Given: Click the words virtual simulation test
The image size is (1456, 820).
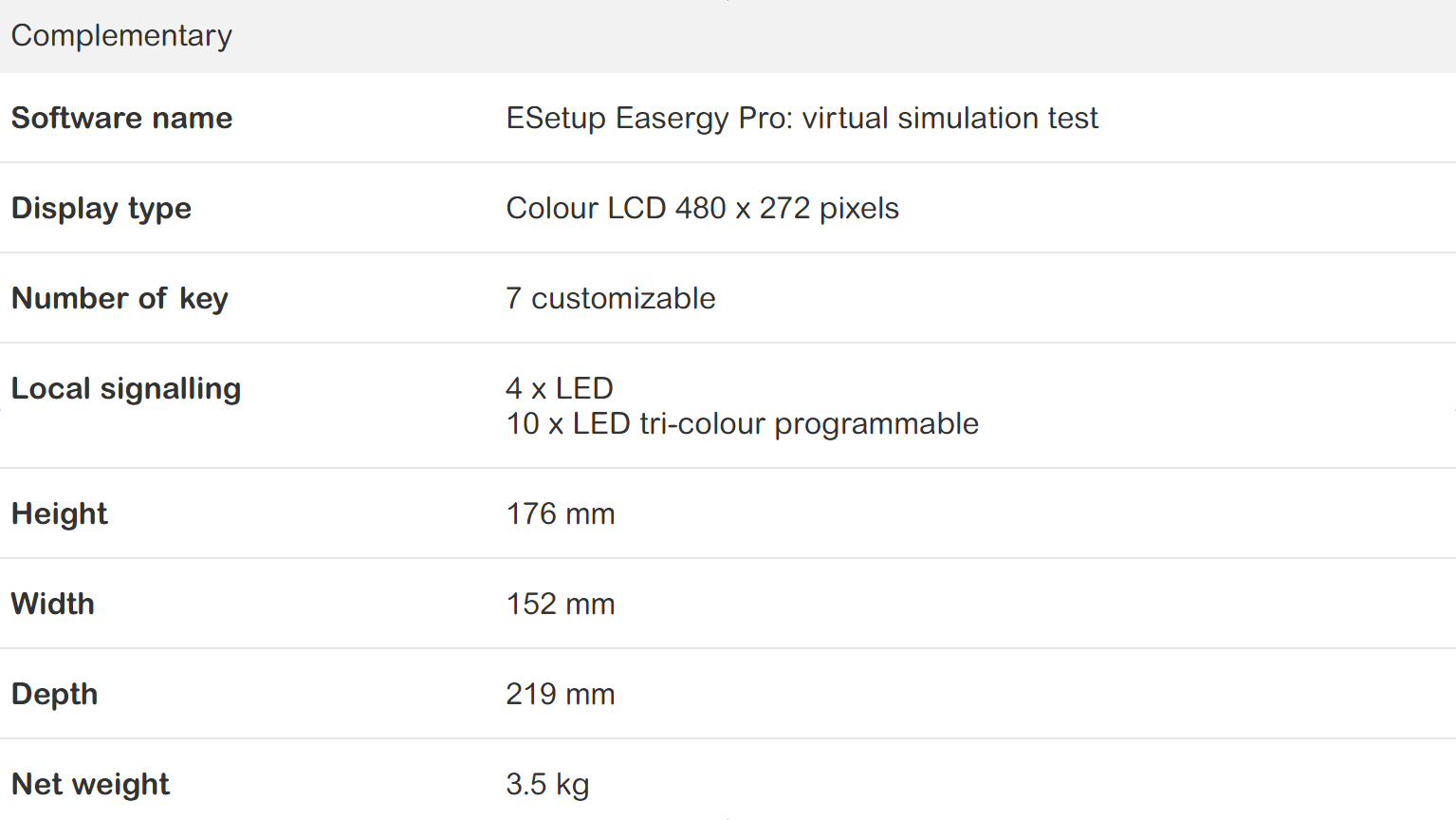Looking at the screenshot, I should coord(949,118).
